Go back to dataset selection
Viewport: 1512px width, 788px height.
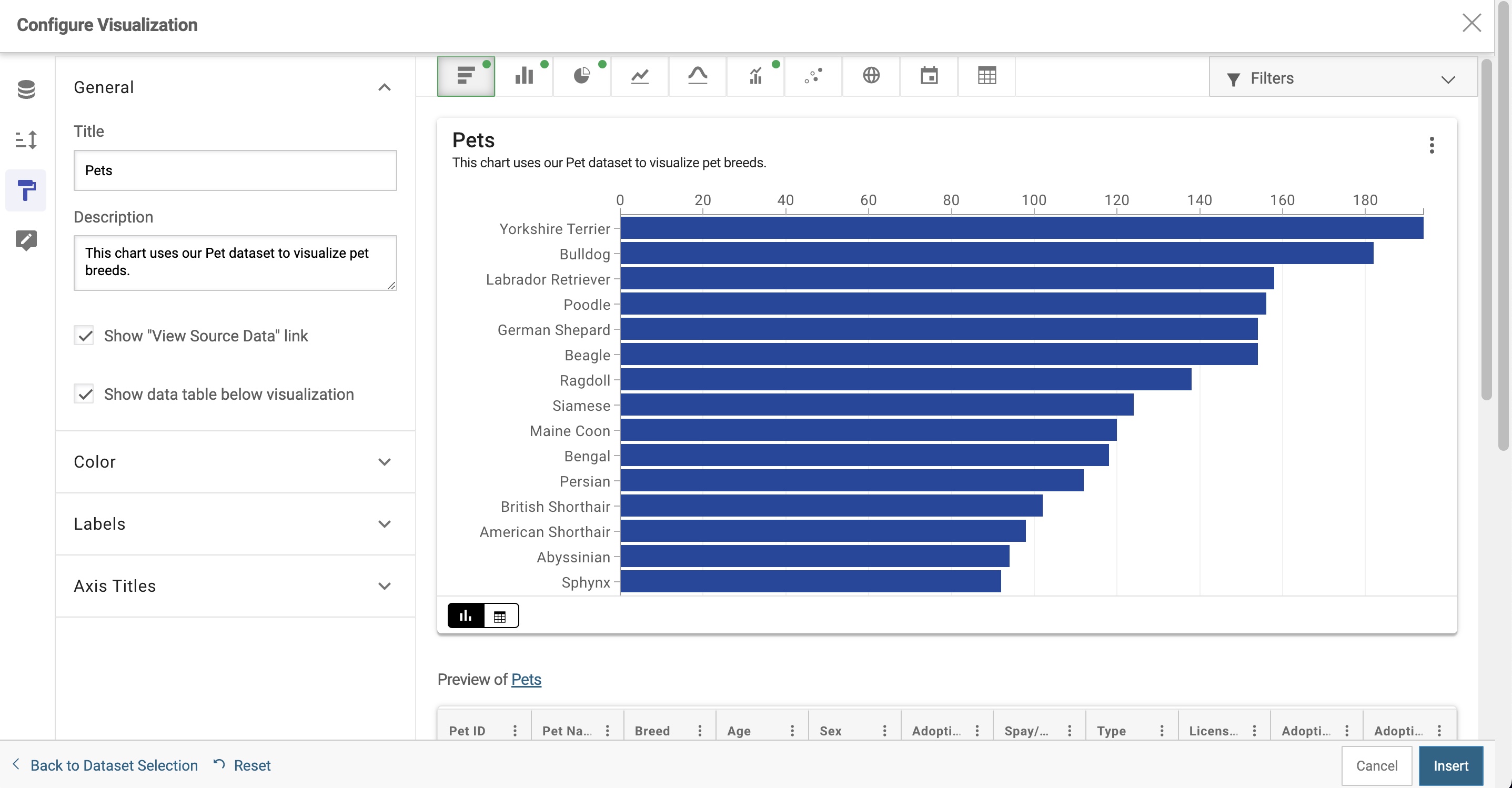point(105,765)
